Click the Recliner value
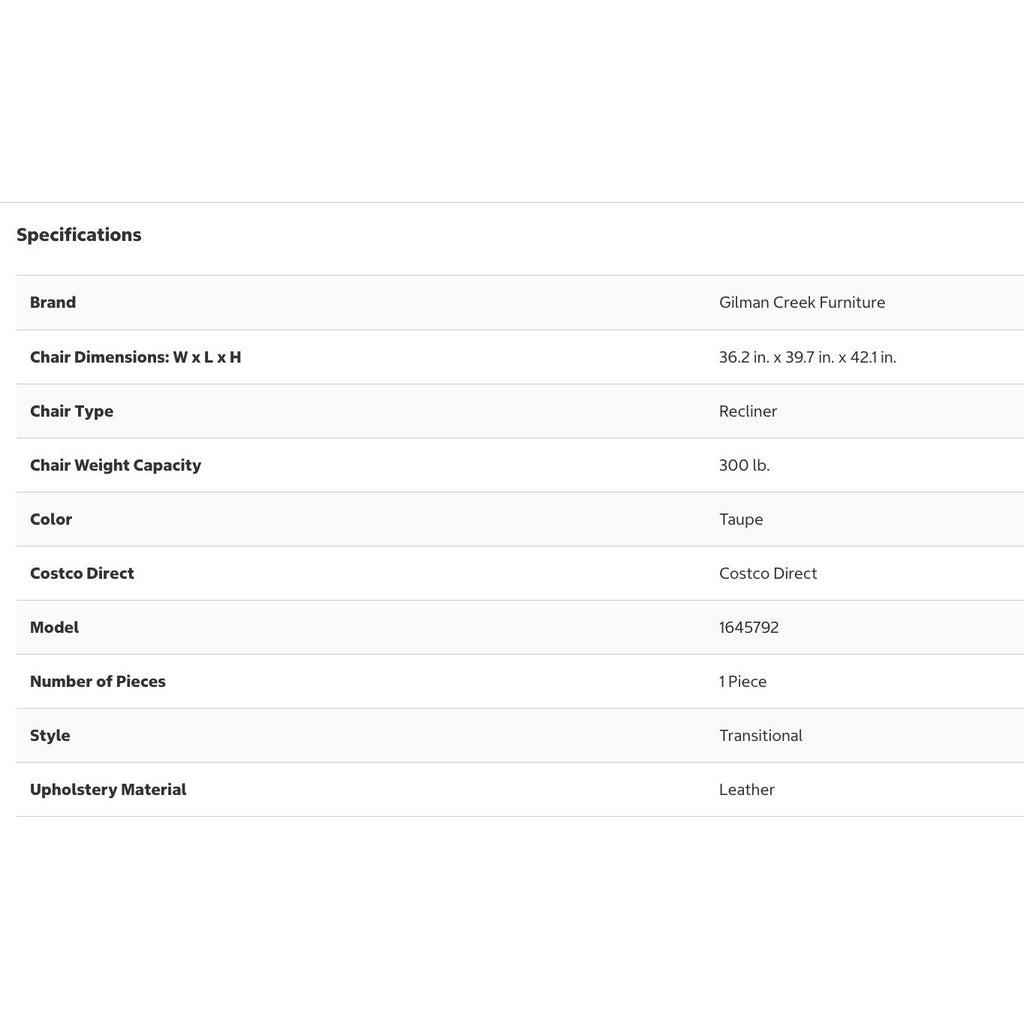The height and width of the screenshot is (1024, 1024). point(748,411)
